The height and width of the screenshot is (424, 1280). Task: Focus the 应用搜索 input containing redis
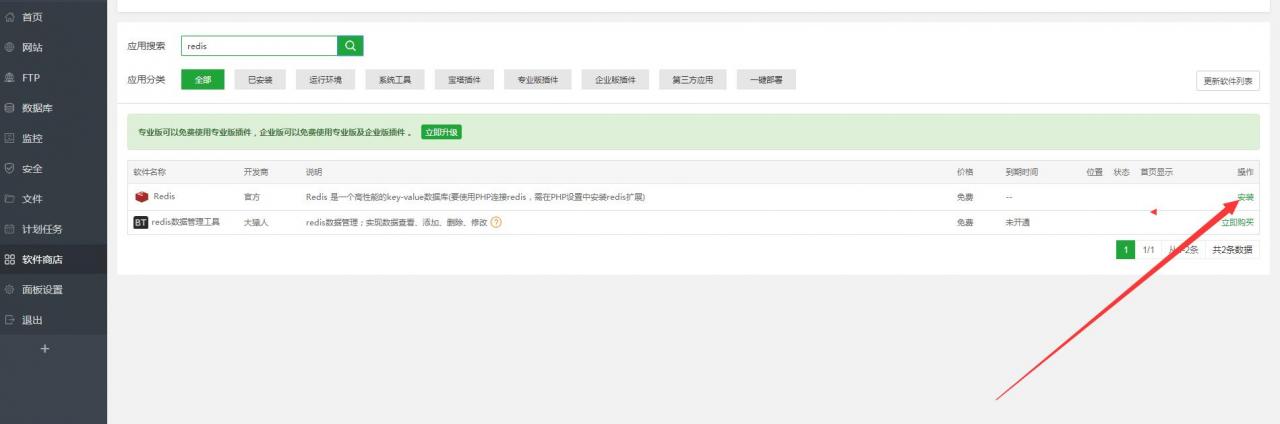click(259, 46)
